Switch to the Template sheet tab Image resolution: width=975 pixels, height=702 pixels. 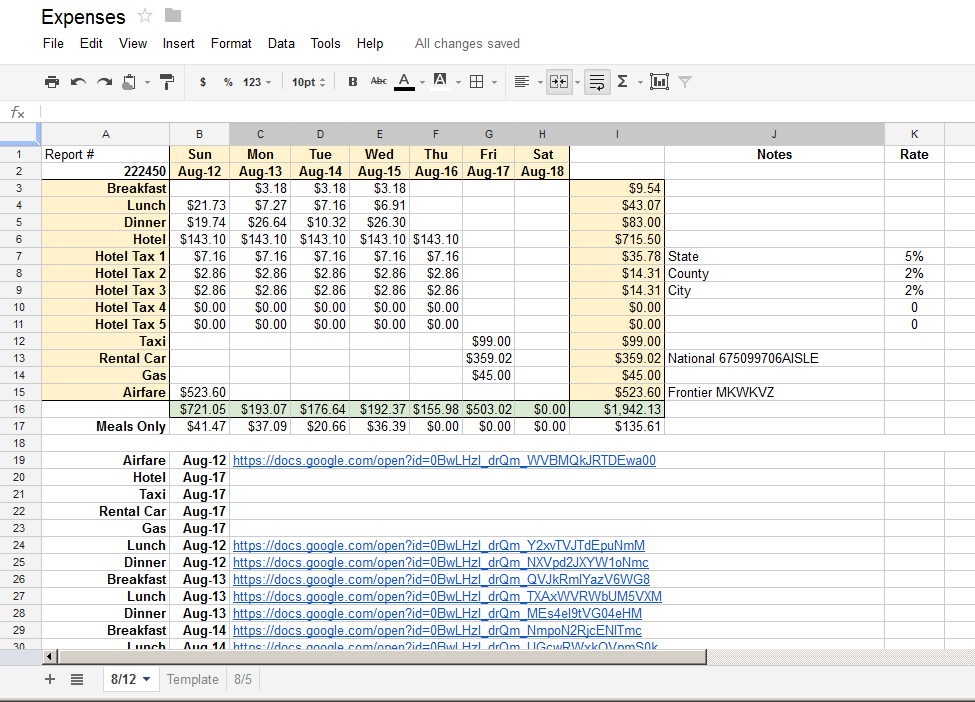coord(192,679)
